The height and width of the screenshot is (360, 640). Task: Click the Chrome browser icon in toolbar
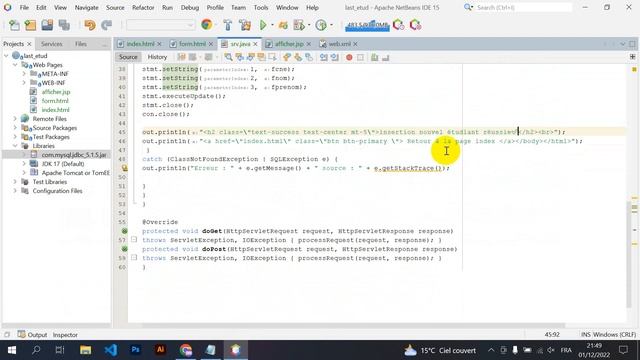(x=207, y=25)
